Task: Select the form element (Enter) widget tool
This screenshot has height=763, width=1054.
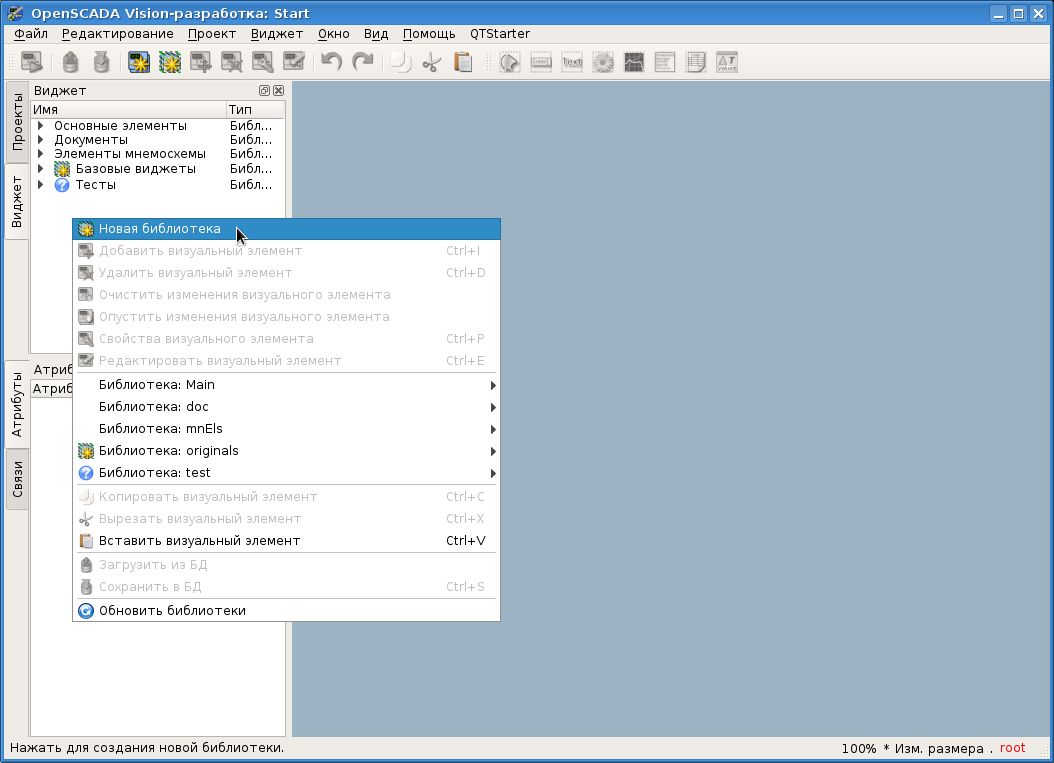Action: [x=541, y=63]
